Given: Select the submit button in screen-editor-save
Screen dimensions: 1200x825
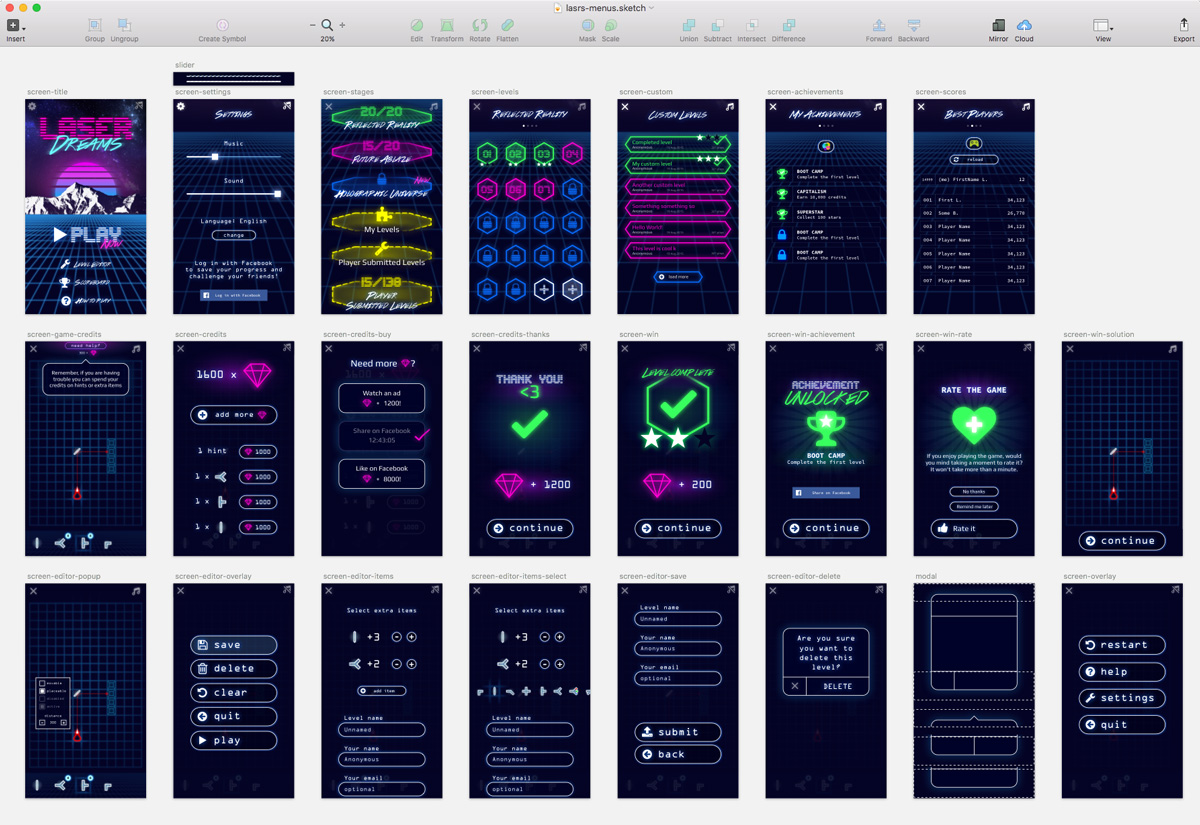Looking at the screenshot, I should click(677, 731).
